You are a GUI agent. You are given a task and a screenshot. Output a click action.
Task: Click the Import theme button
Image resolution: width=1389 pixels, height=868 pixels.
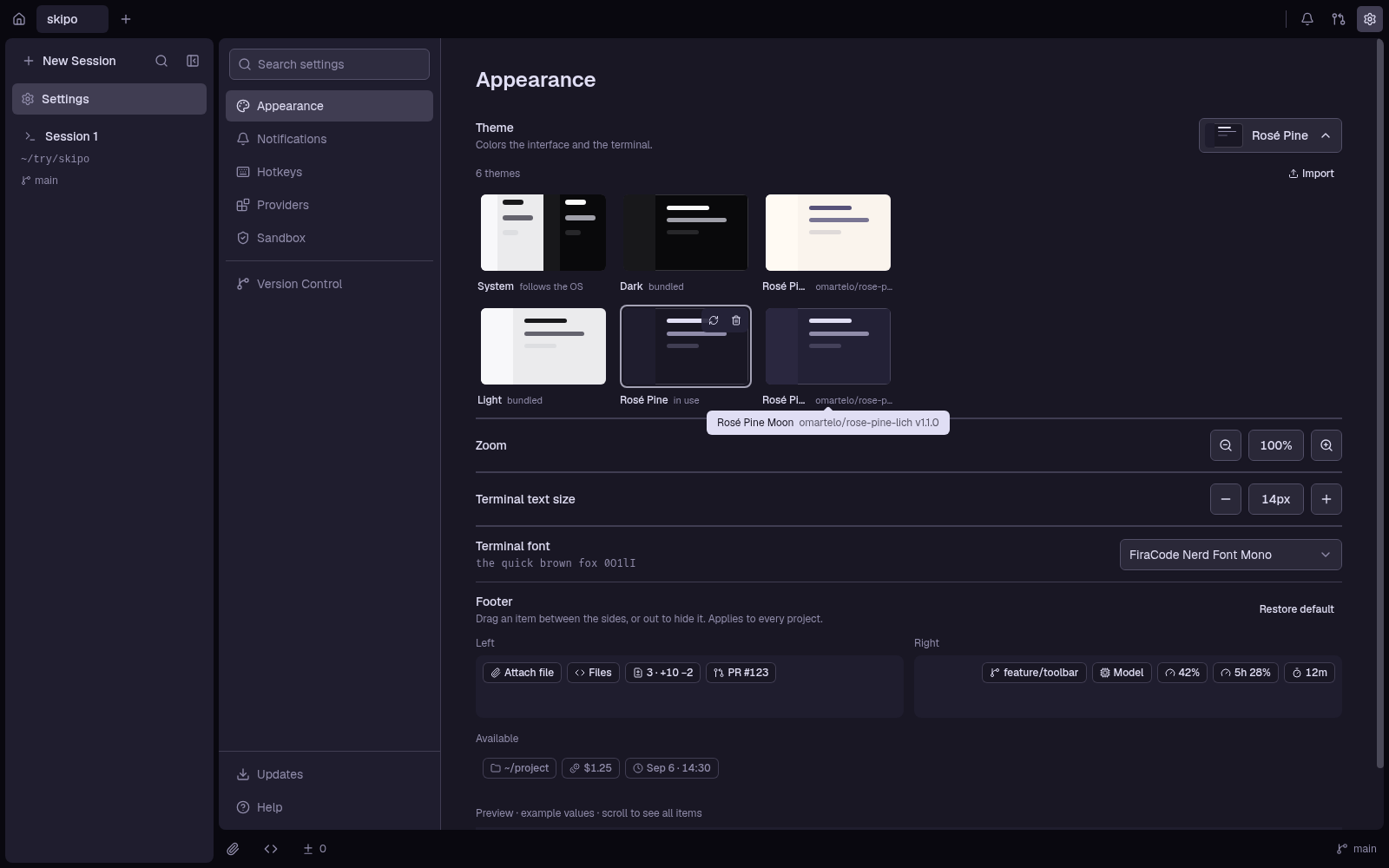click(1311, 174)
